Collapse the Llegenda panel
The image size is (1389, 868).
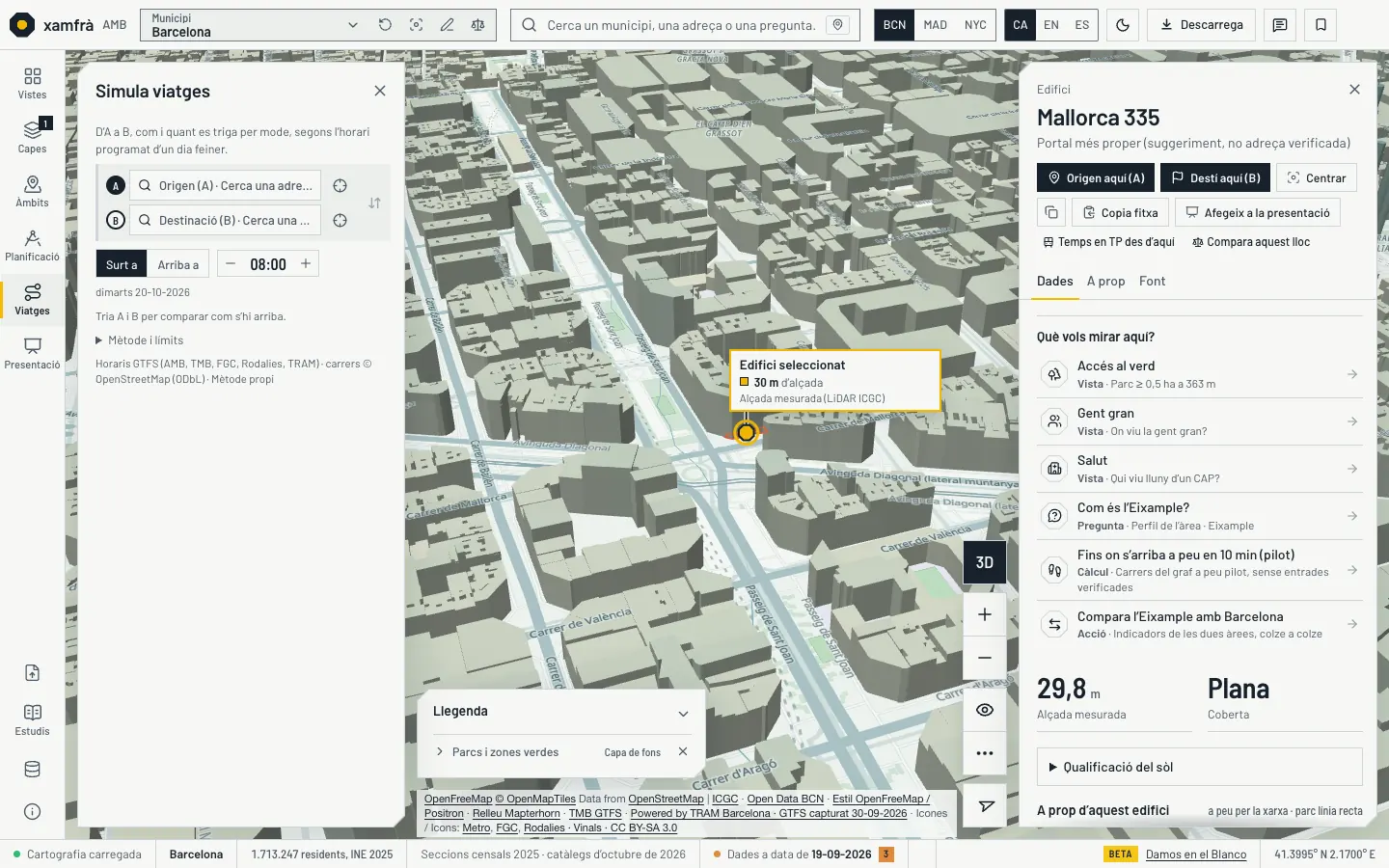(683, 714)
